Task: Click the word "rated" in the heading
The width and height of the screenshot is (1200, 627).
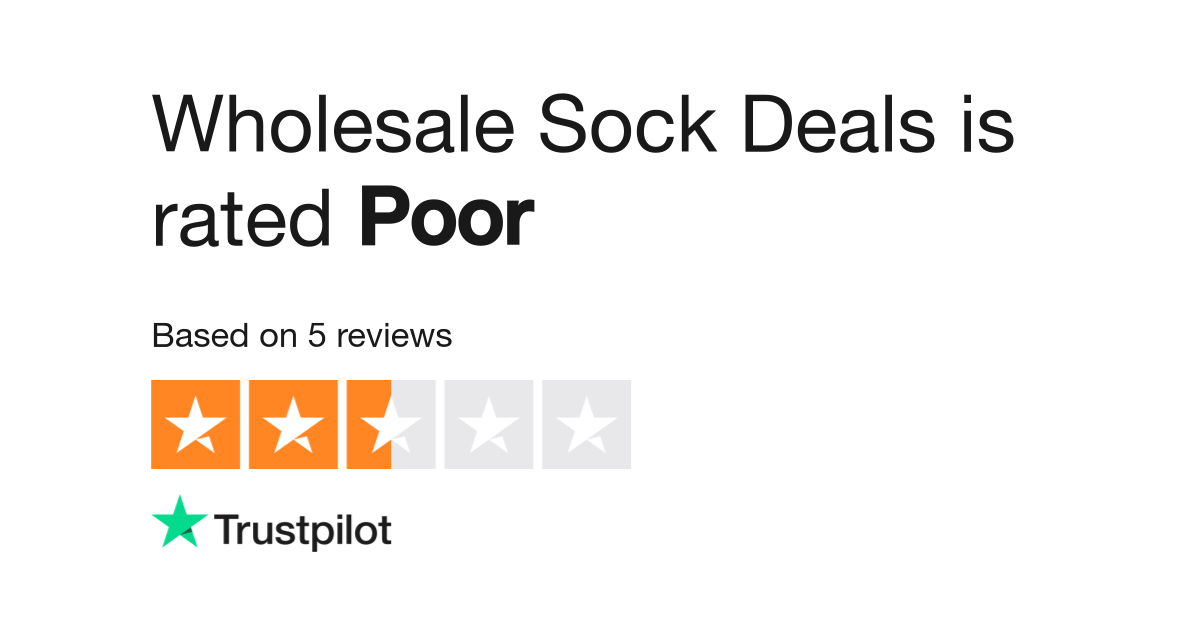Action: tap(241, 221)
